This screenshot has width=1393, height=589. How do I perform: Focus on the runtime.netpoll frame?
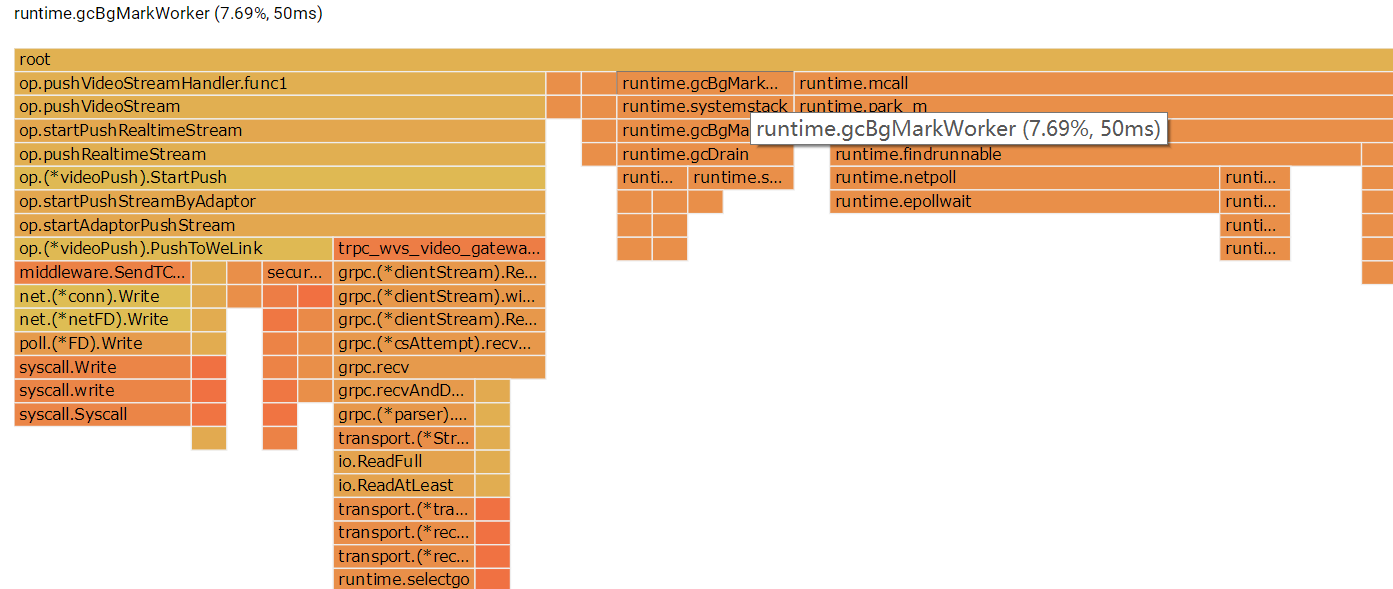[1024, 178]
